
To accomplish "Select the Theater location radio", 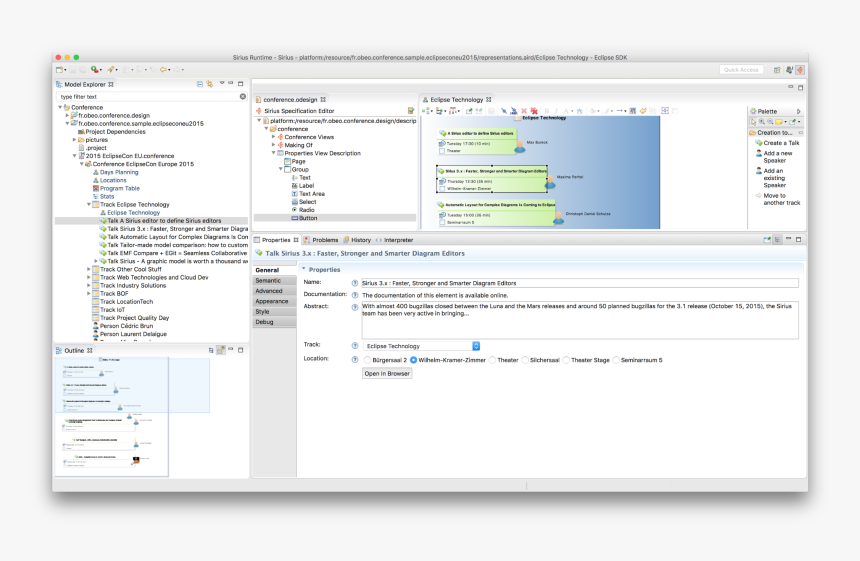I will click(x=492, y=360).
